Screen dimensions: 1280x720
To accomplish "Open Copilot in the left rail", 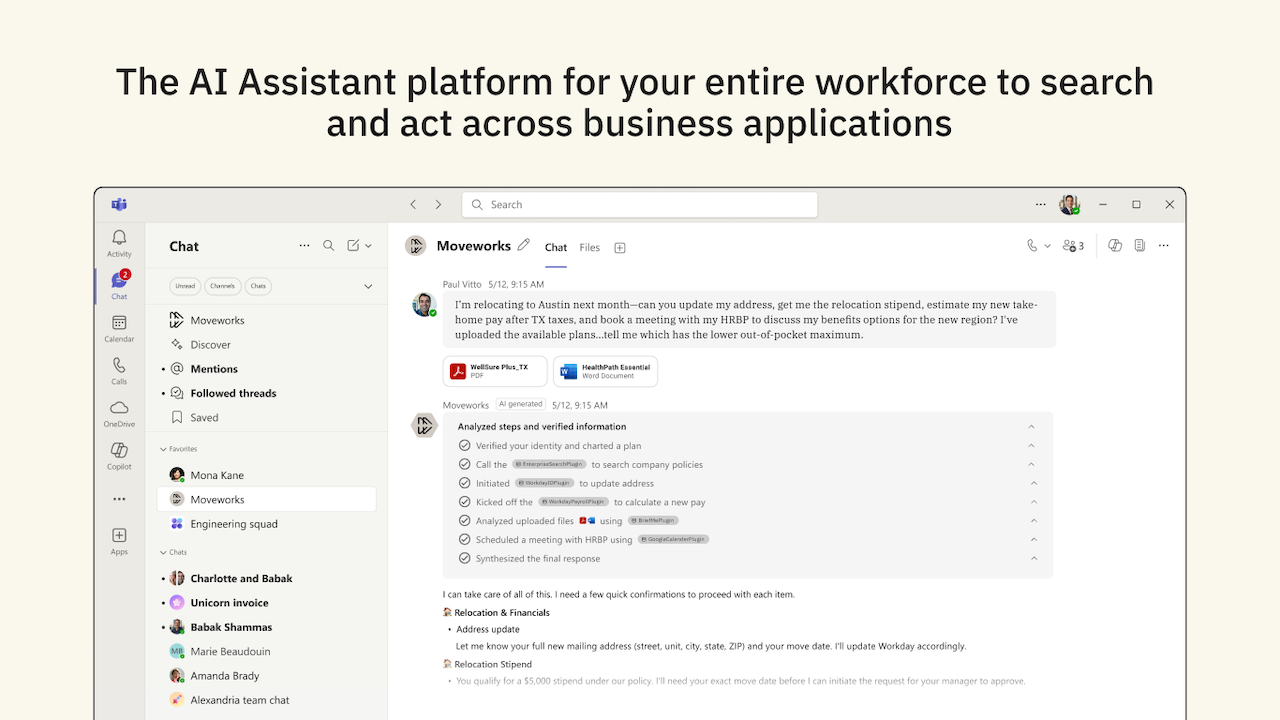I will [x=119, y=456].
